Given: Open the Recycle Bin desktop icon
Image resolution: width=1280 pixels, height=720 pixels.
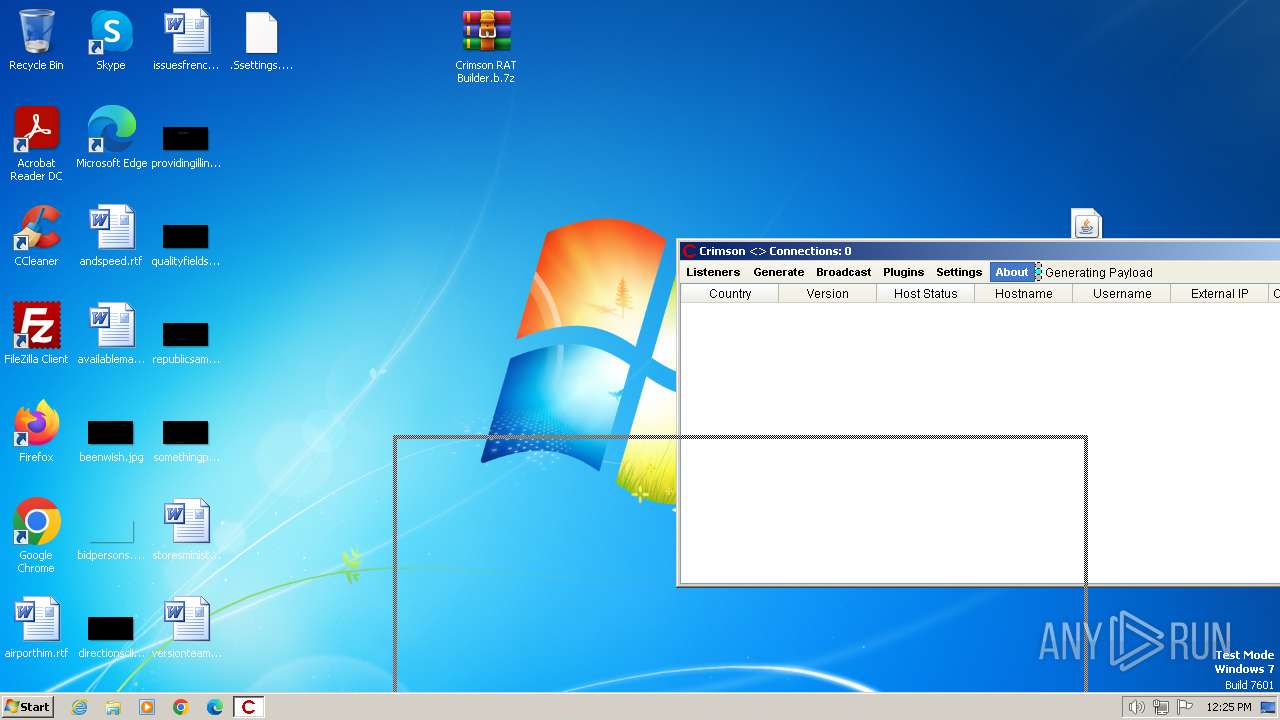Looking at the screenshot, I should (x=36, y=40).
